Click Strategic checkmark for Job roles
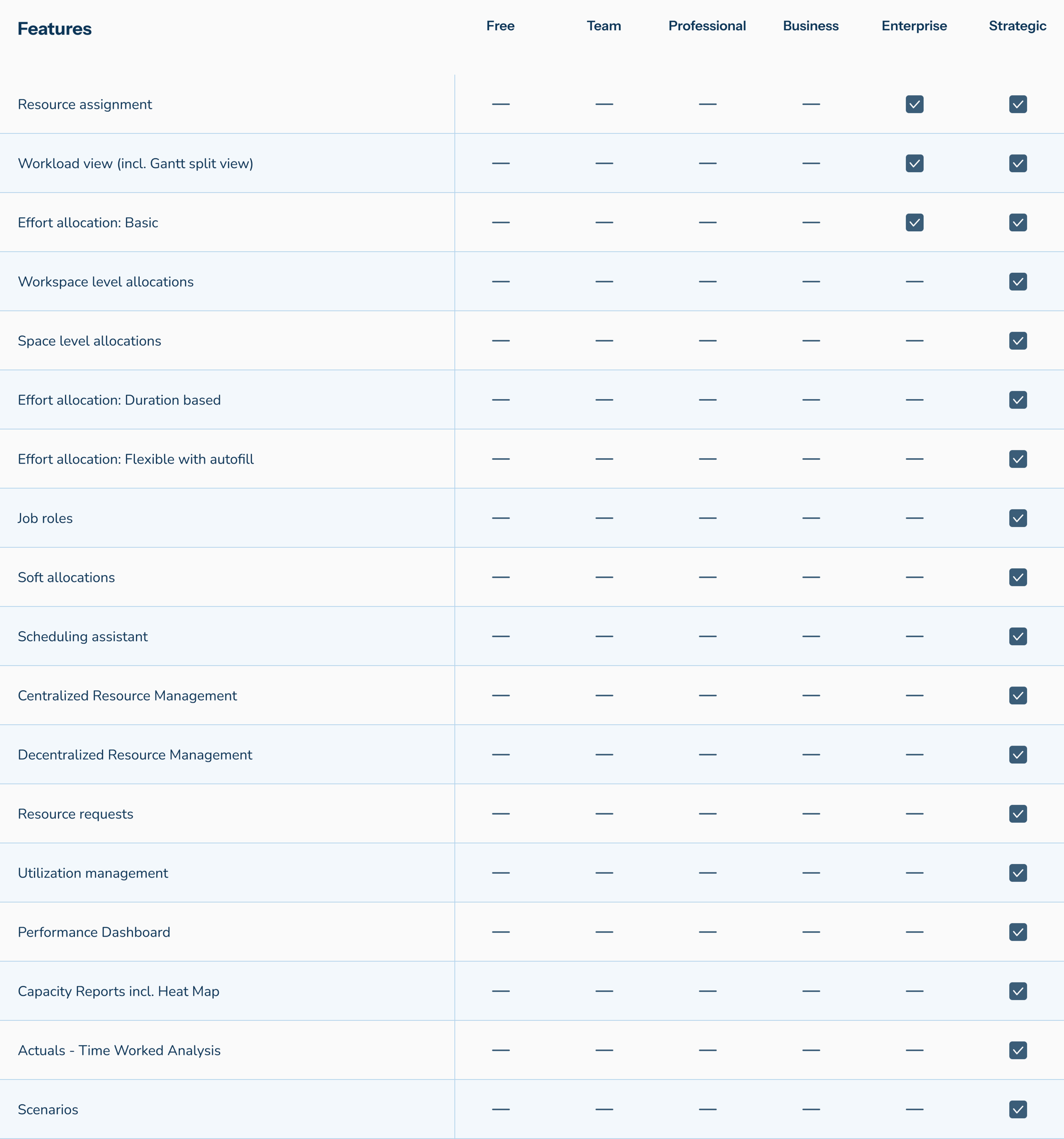 1018,518
